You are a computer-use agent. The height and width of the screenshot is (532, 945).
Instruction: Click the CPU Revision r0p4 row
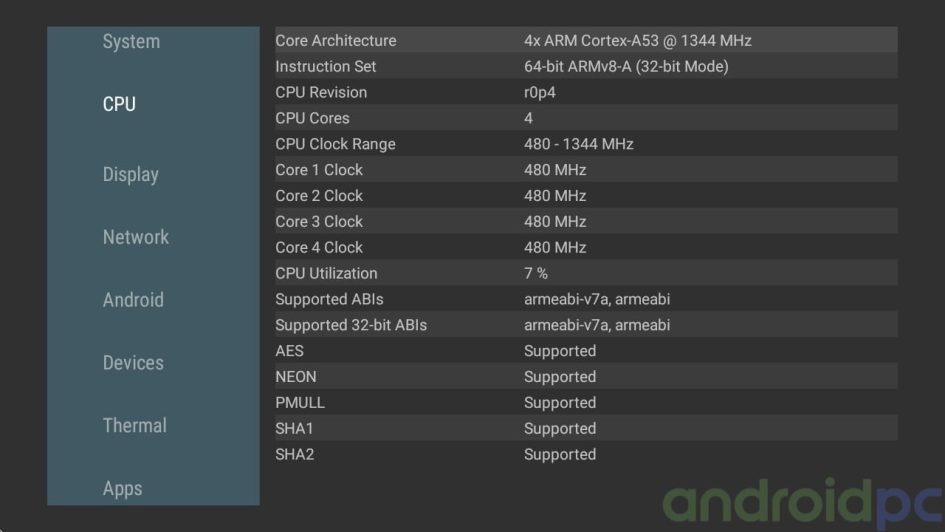coord(586,92)
